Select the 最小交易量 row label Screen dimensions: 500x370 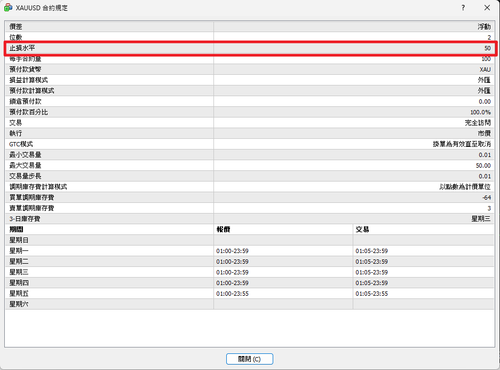click(25, 155)
